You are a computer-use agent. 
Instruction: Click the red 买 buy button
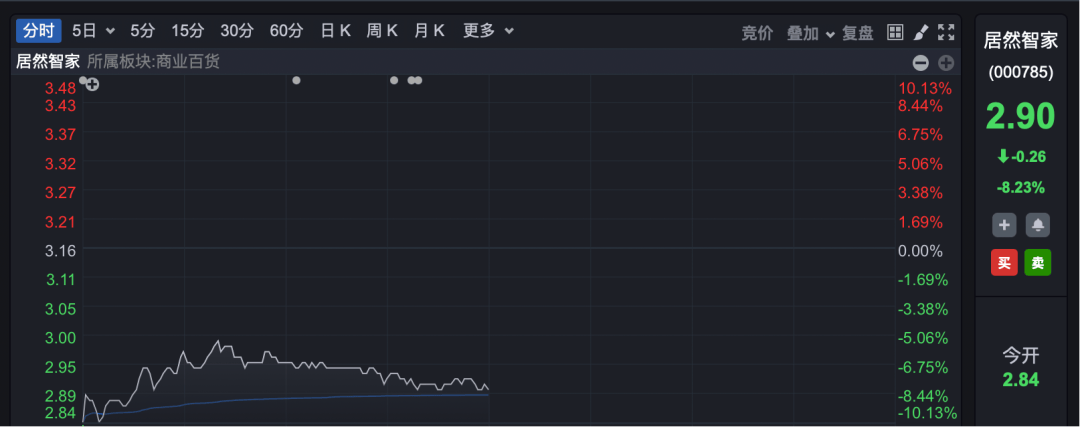[1004, 262]
